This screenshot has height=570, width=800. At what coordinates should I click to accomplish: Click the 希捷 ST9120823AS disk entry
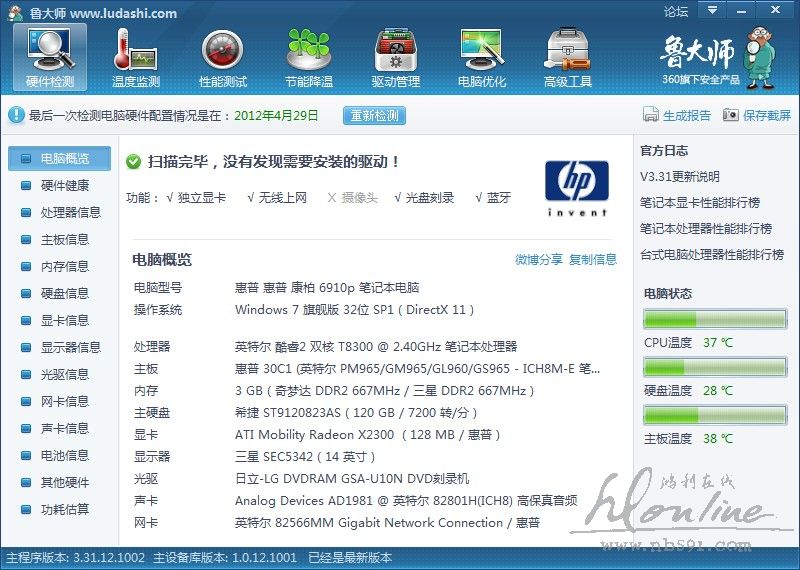[356, 413]
